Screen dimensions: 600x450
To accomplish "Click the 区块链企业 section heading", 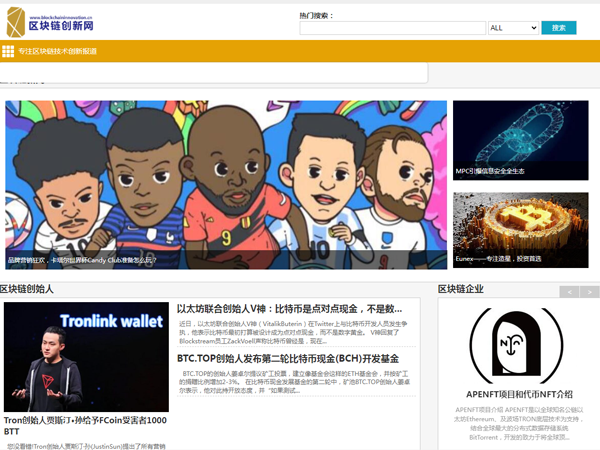I will [461, 289].
